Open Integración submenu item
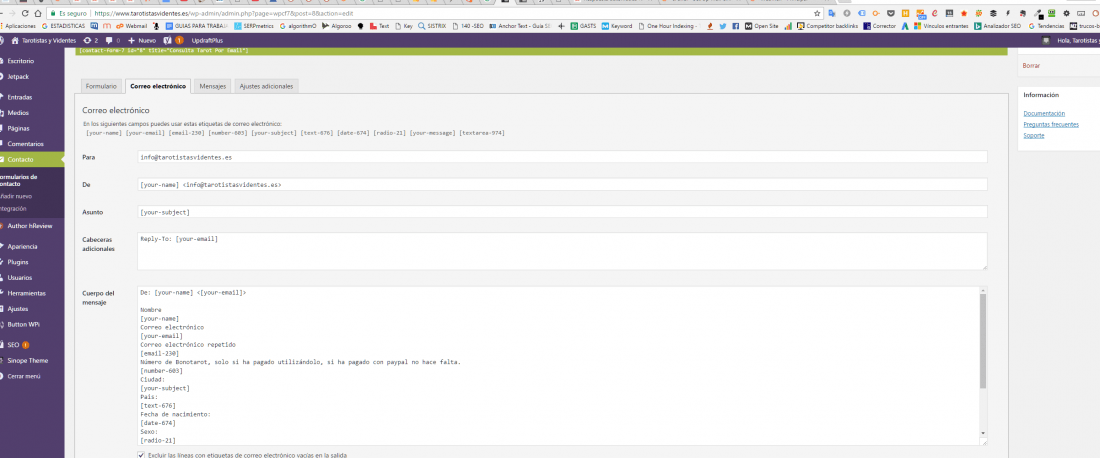This screenshot has height=458, width=1100. point(13,208)
